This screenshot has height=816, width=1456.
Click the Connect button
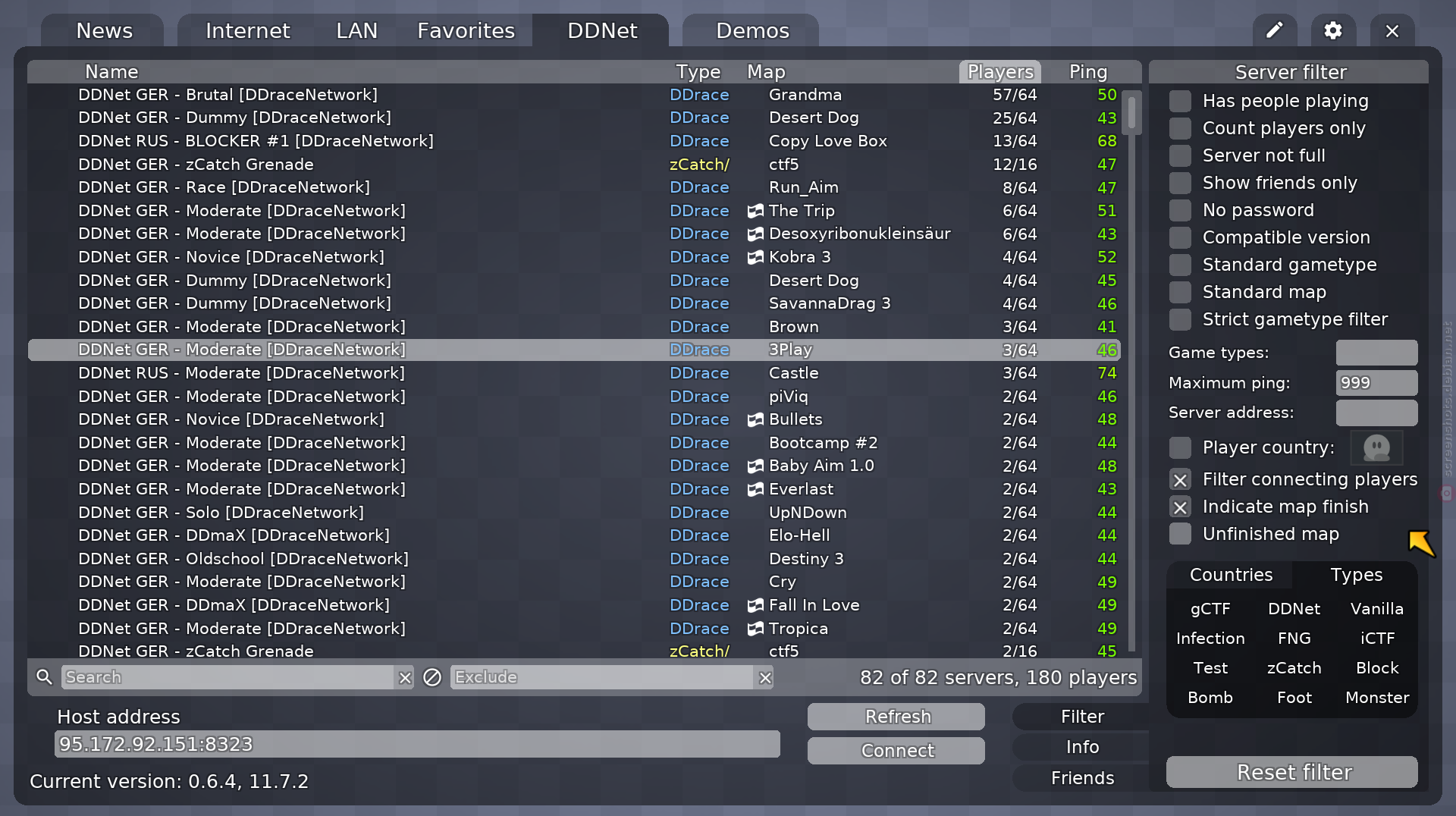pyautogui.click(x=896, y=751)
